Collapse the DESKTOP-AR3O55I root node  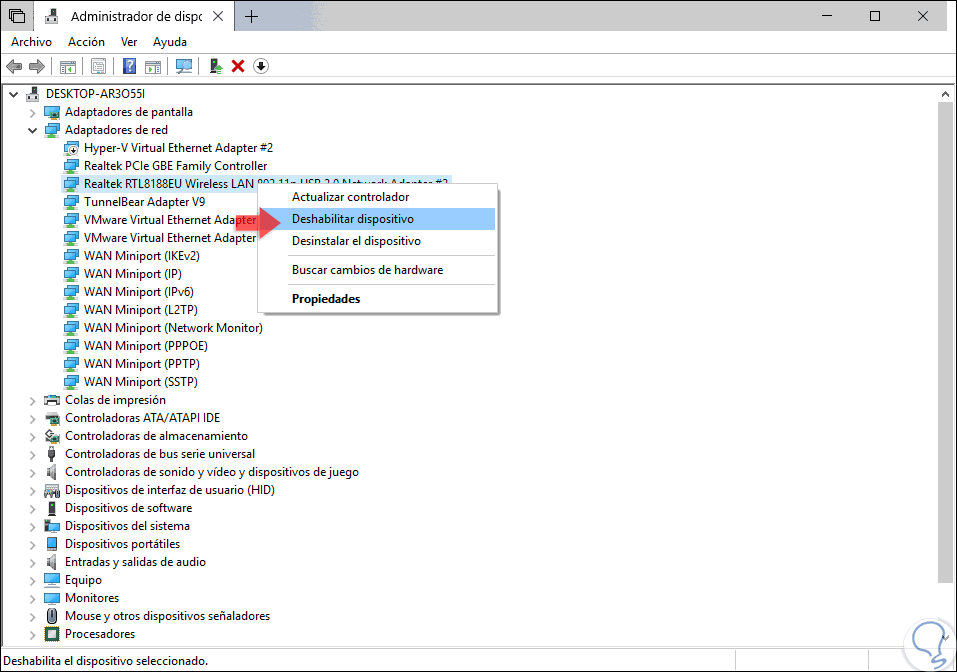pyautogui.click(x=13, y=92)
